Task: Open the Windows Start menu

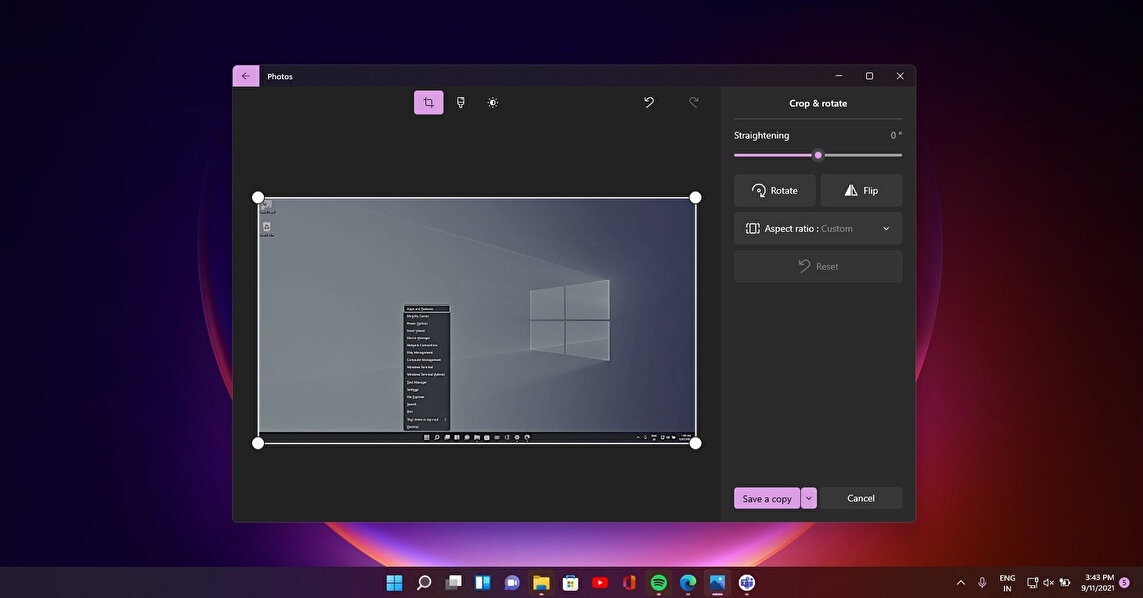Action: tap(394, 582)
